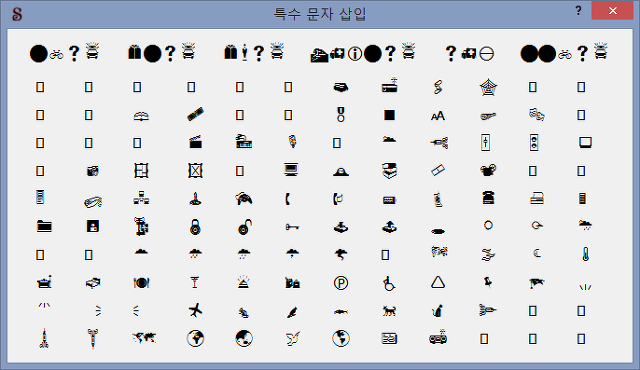640x370 pixels.
Task: Select the plate with fork and knife
Action: [x=141, y=282]
